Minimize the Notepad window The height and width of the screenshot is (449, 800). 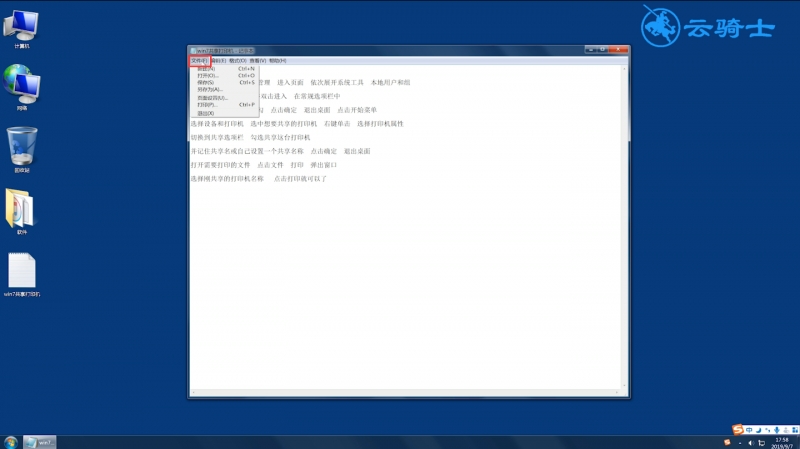591,49
